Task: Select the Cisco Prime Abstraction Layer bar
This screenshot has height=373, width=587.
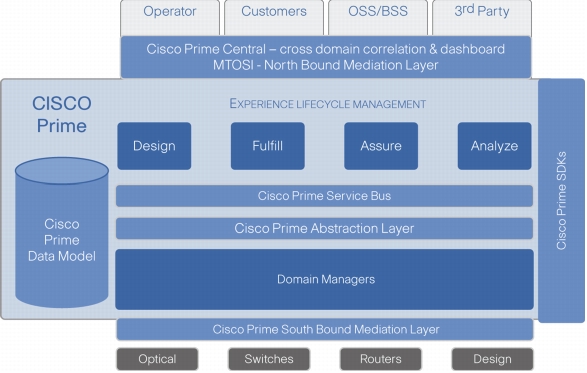Action: point(325,228)
